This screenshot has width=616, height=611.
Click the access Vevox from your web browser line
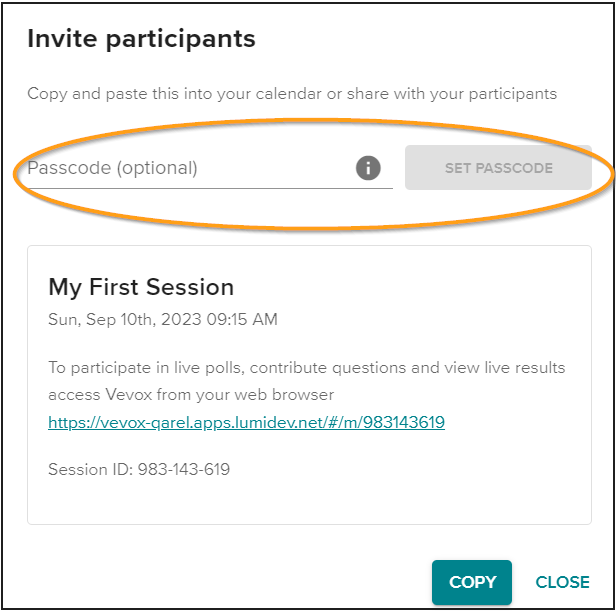[191, 394]
